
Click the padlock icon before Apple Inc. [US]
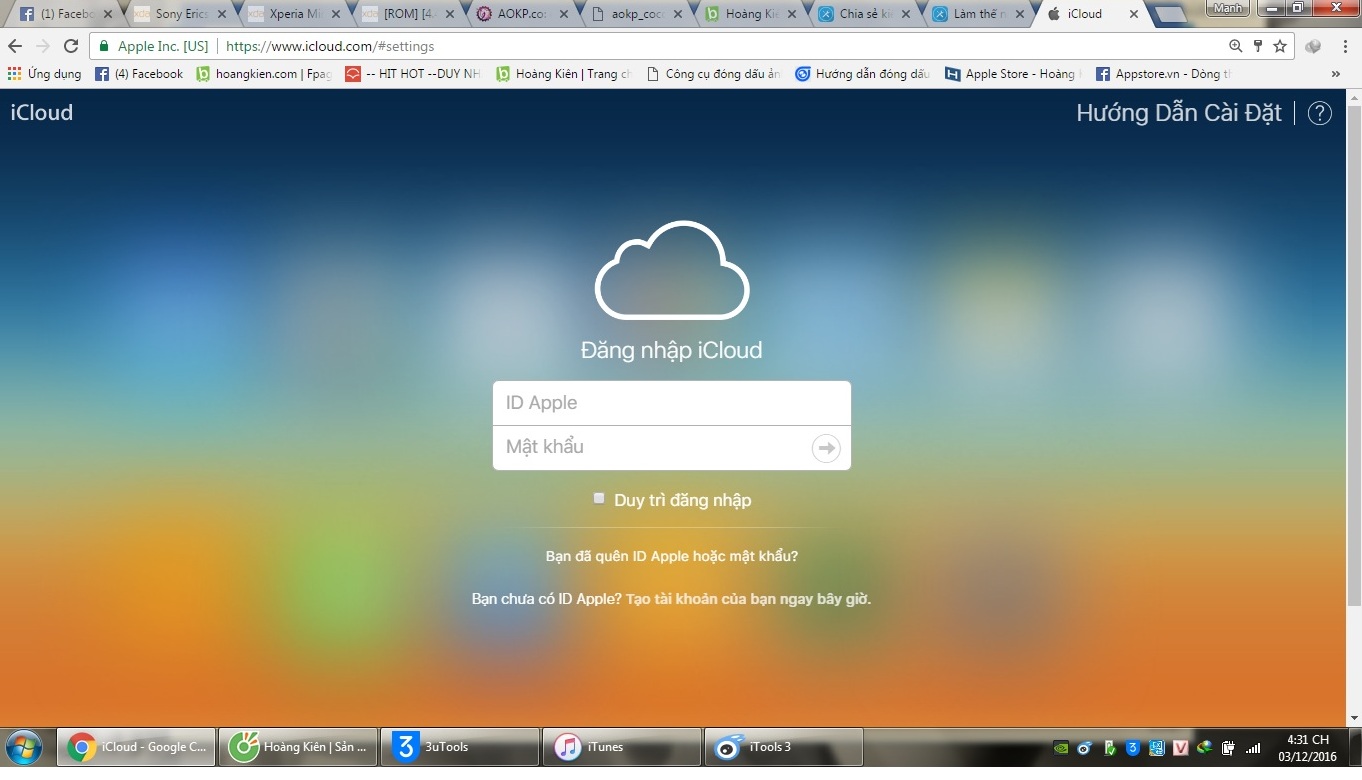(103, 46)
